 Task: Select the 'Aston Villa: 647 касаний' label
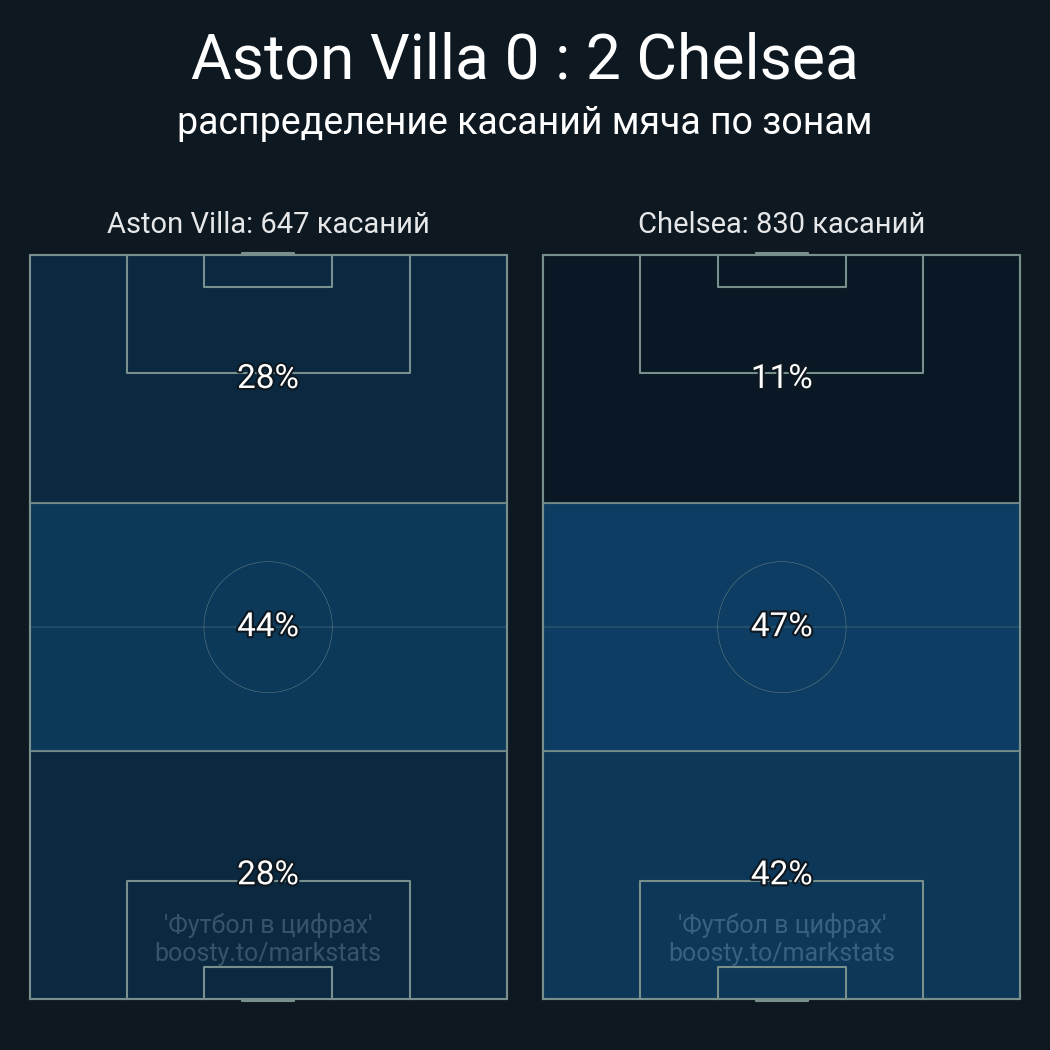(x=268, y=223)
